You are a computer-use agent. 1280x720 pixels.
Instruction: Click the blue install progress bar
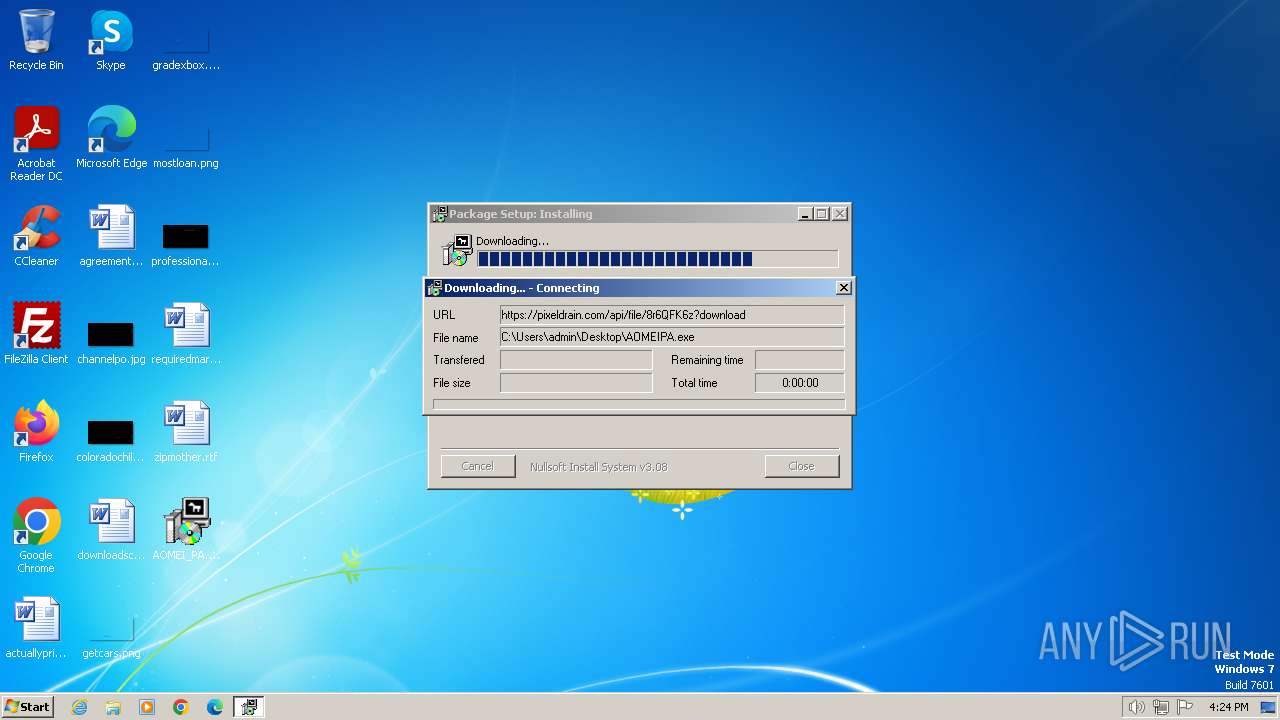pos(657,259)
